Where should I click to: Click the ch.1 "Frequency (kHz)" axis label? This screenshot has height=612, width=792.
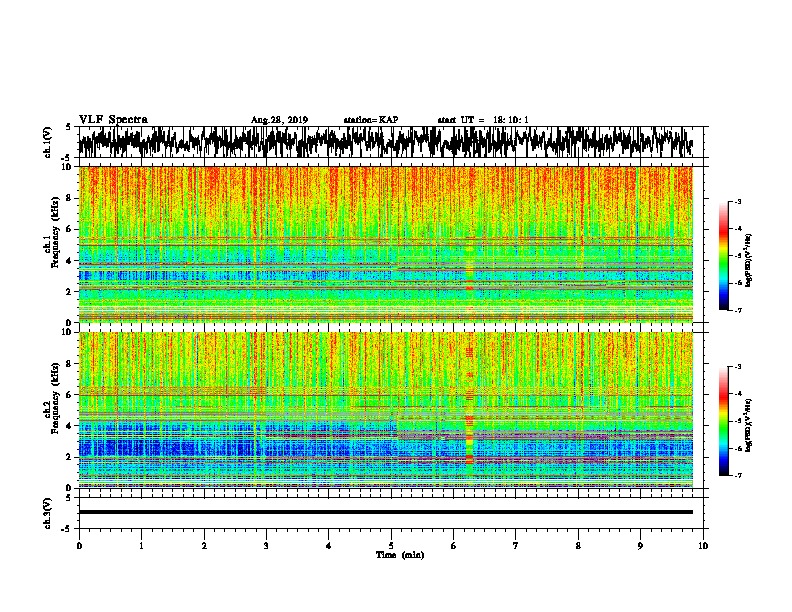[x=55, y=232]
